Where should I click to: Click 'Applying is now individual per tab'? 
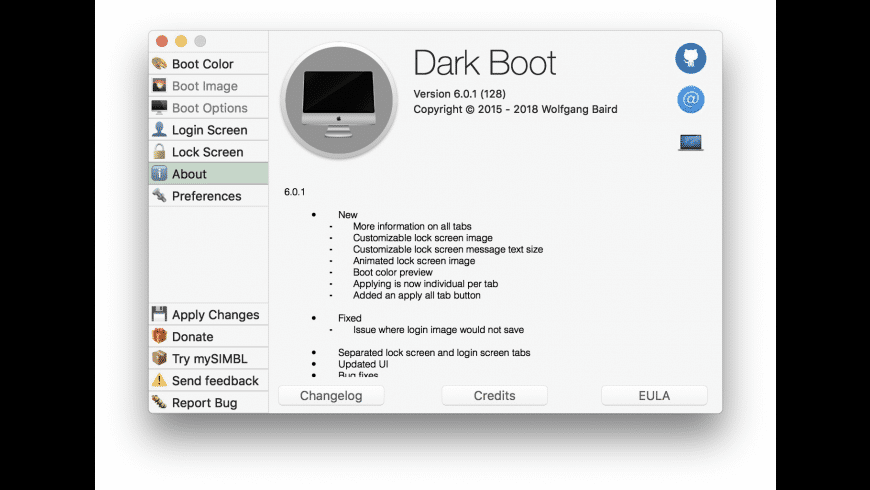tap(426, 284)
